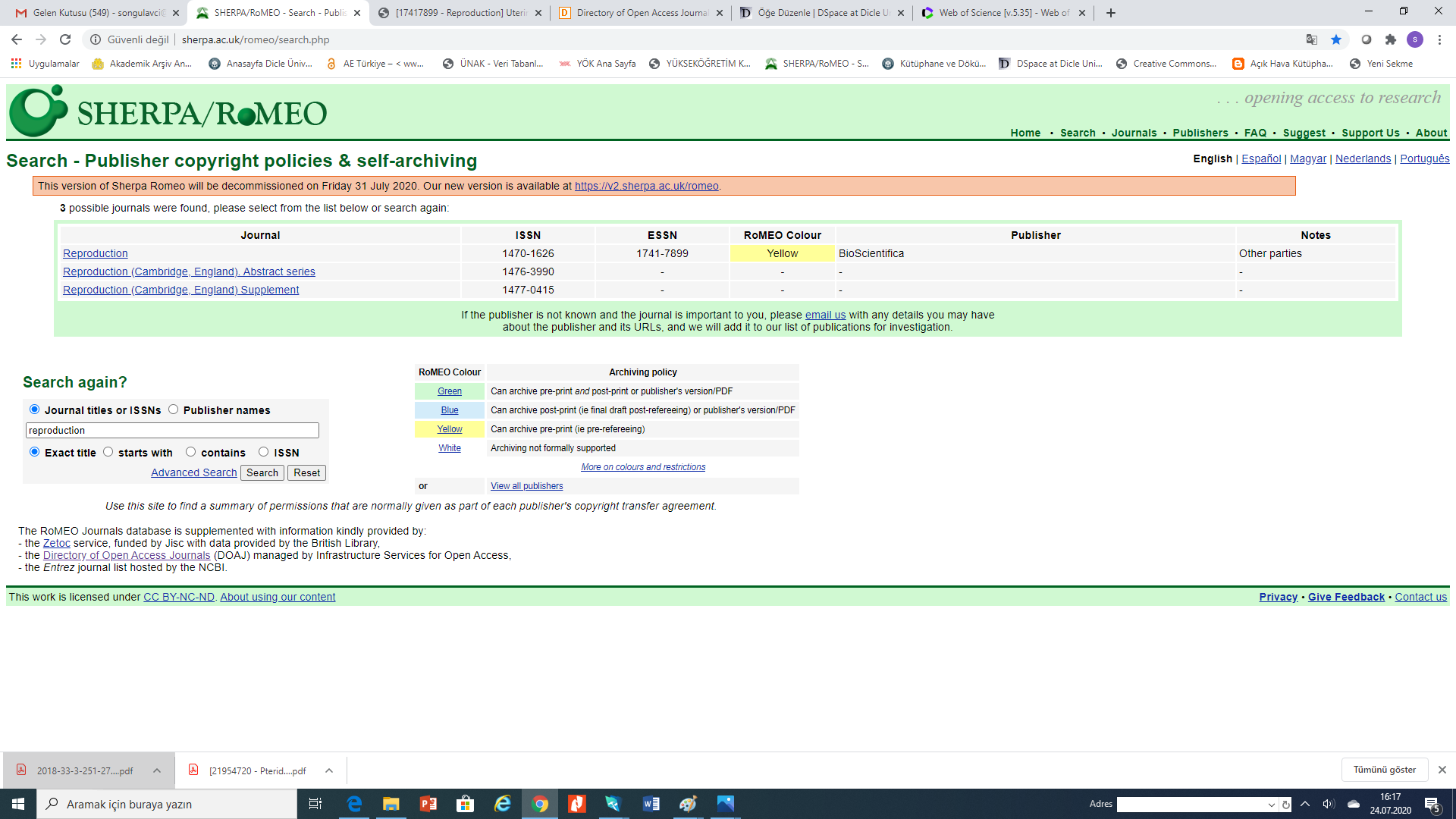Close the Gelen Kutusu Gmail tab

[x=176, y=13]
